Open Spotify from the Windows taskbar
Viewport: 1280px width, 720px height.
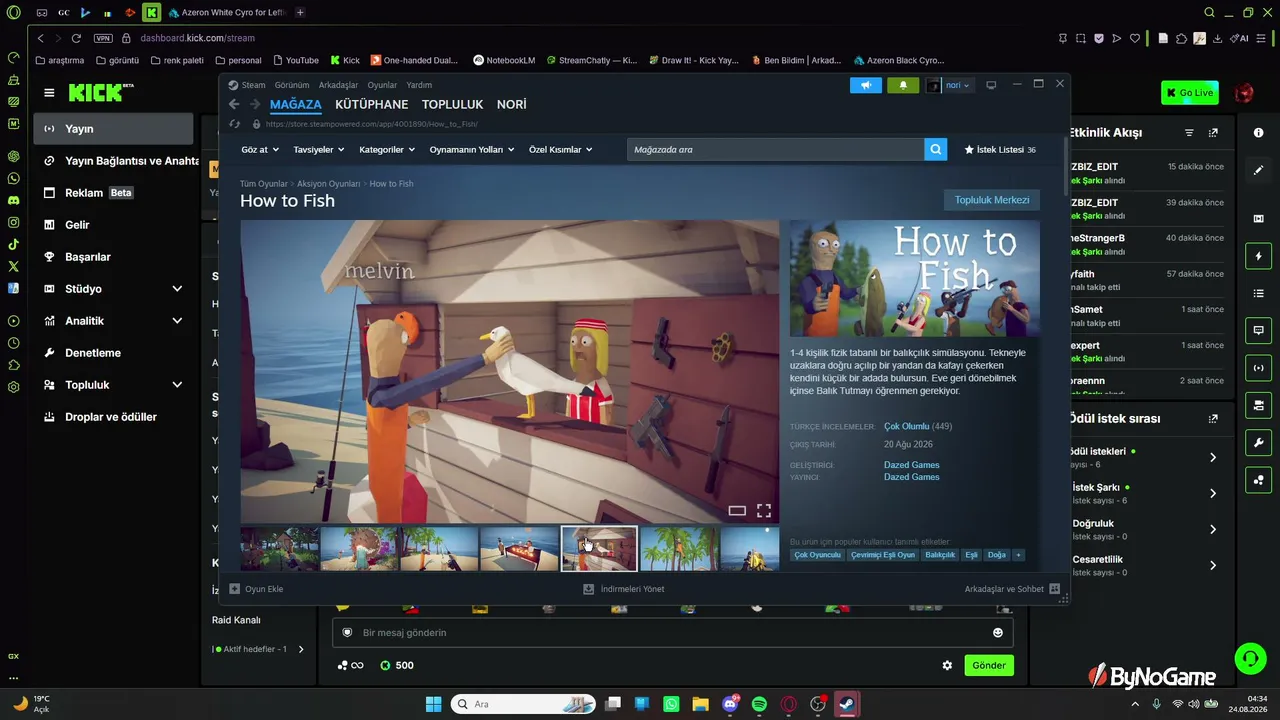(x=759, y=704)
